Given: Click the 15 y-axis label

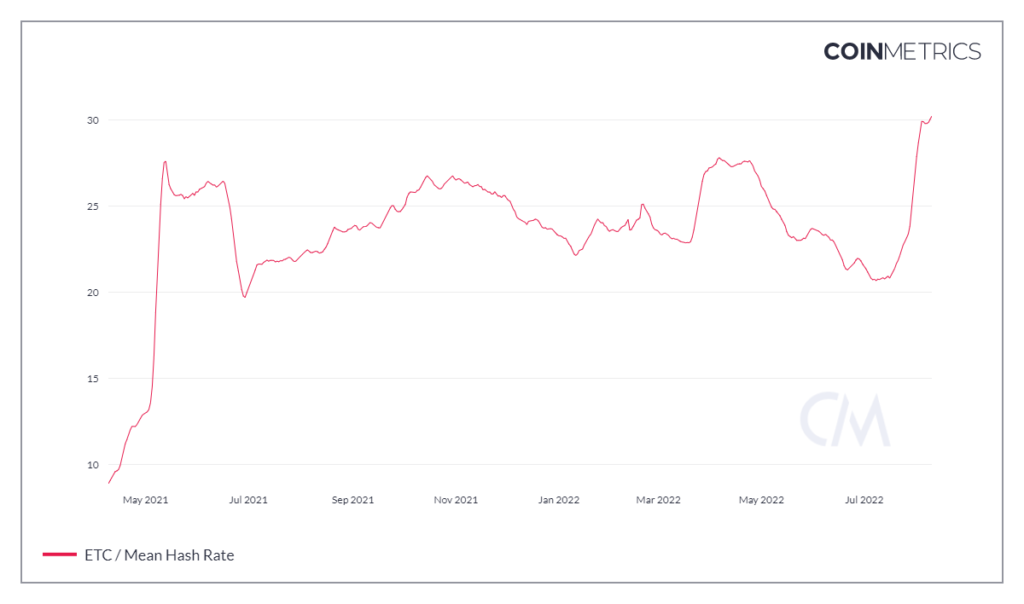Looking at the screenshot, I should [91, 379].
